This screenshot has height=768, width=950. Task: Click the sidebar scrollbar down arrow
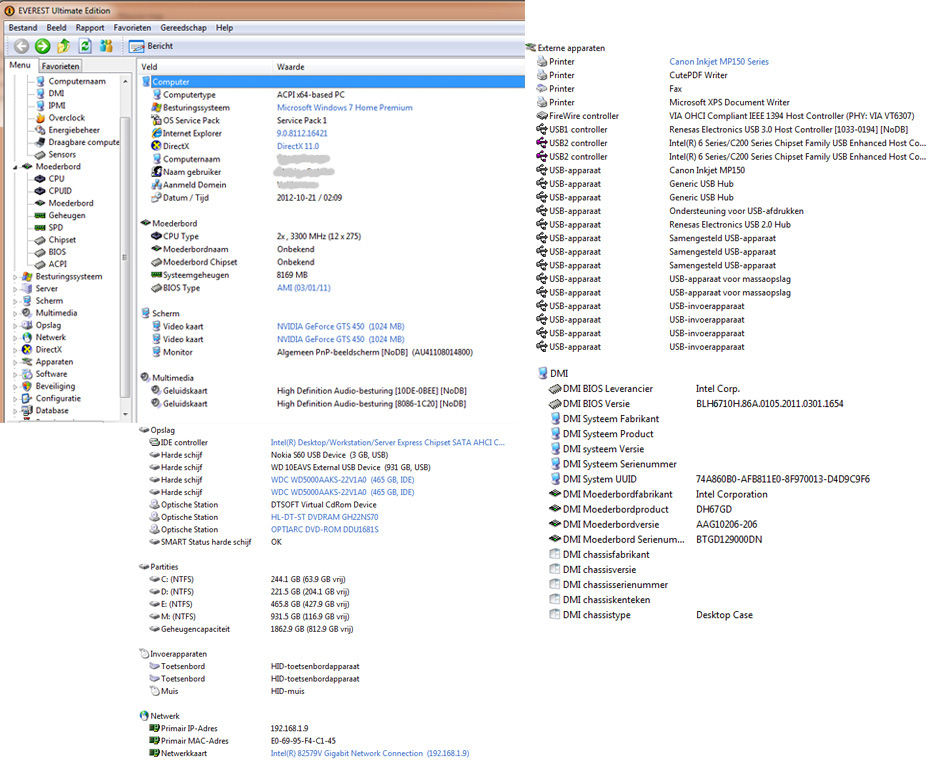pyautogui.click(x=125, y=413)
